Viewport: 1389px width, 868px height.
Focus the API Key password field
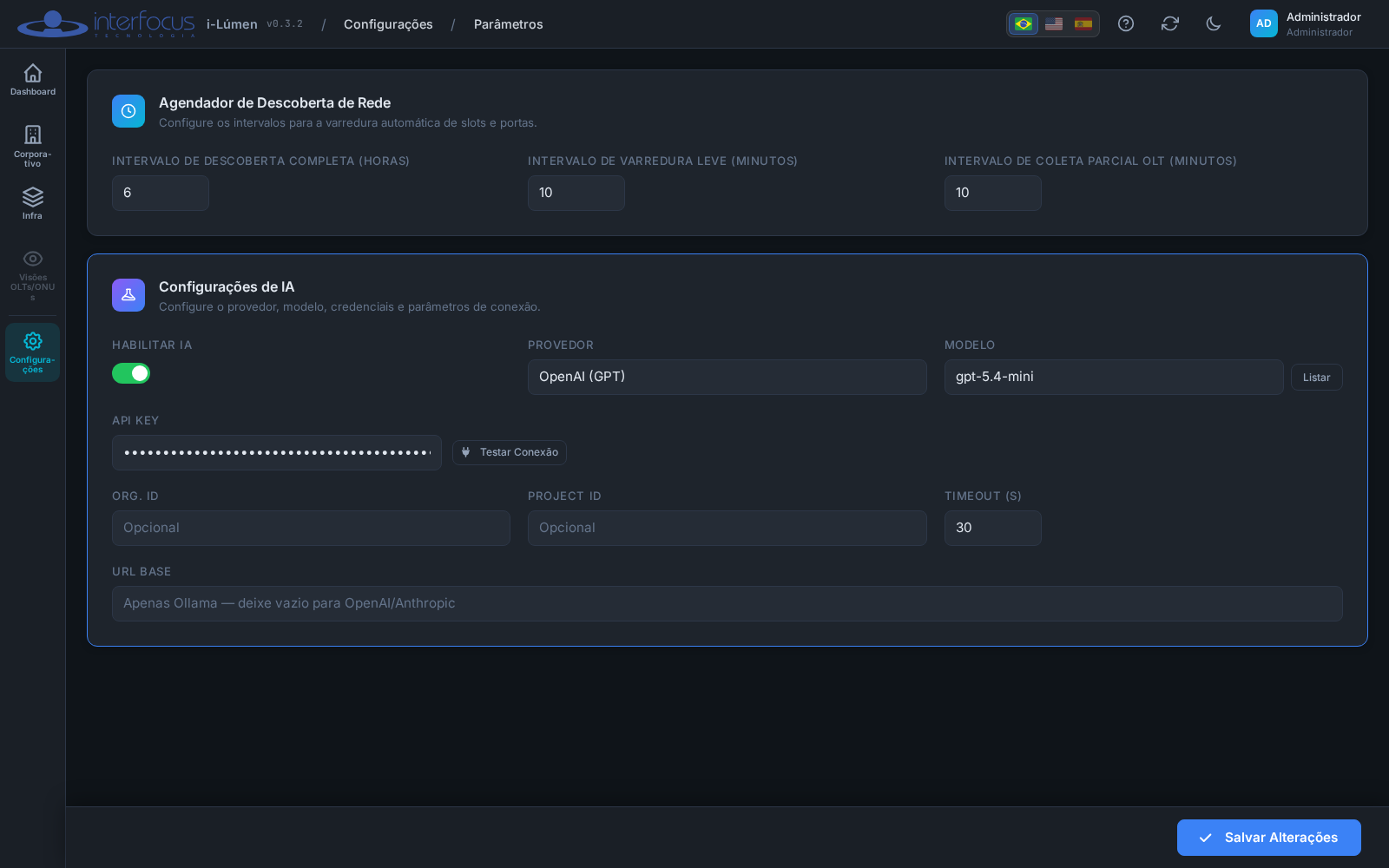pyautogui.click(x=277, y=452)
